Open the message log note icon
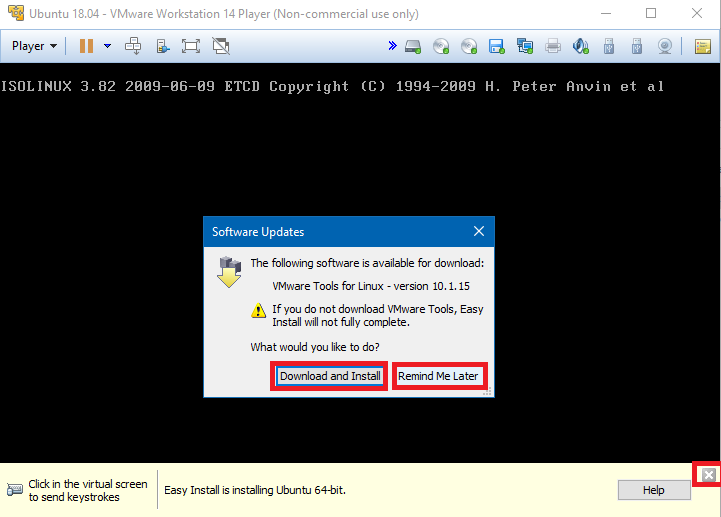This screenshot has width=721, height=517. pos(703,46)
